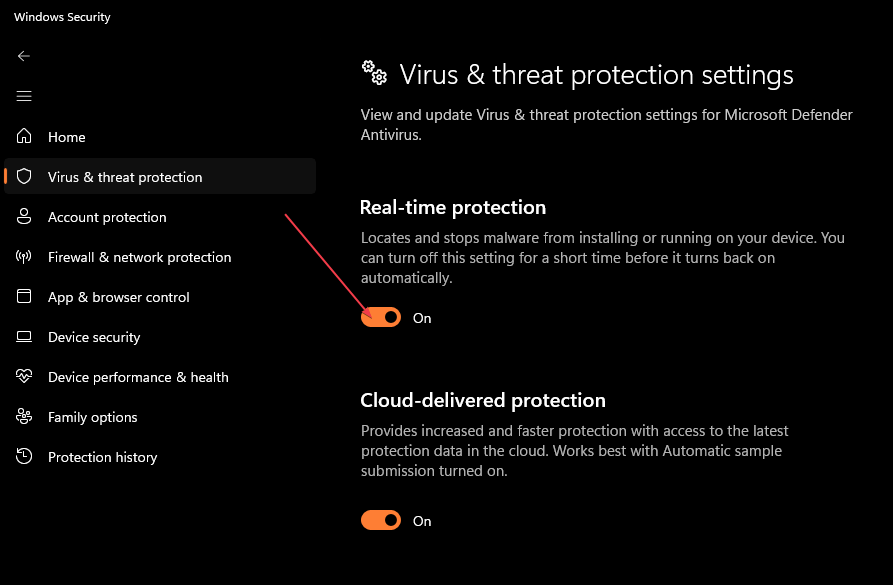Turn off Real-time protection

tap(380, 317)
